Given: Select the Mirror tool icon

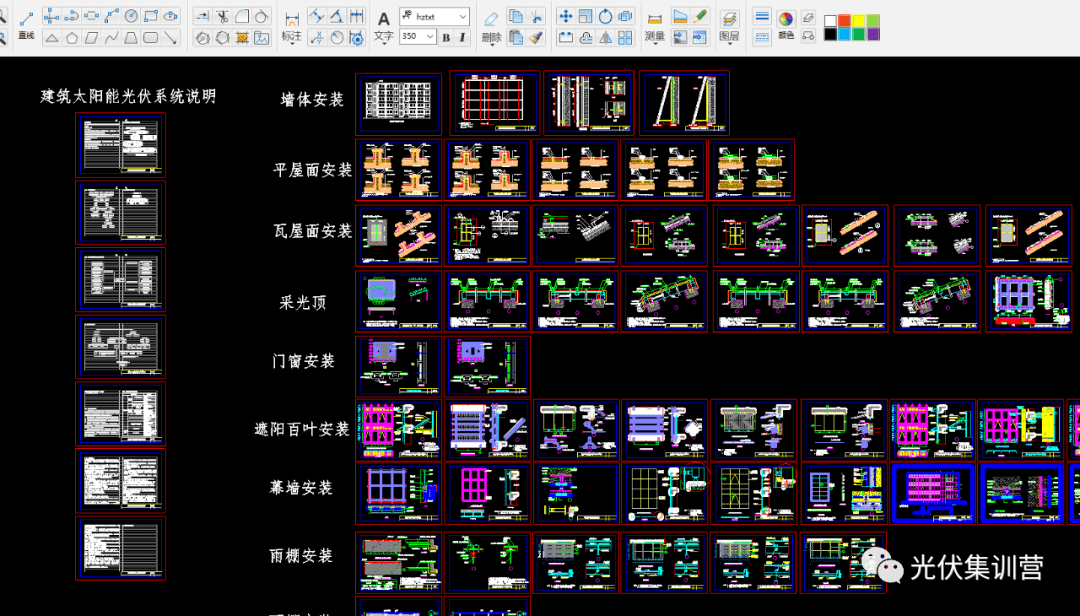Looking at the screenshot, I should [x=605, y=38].
